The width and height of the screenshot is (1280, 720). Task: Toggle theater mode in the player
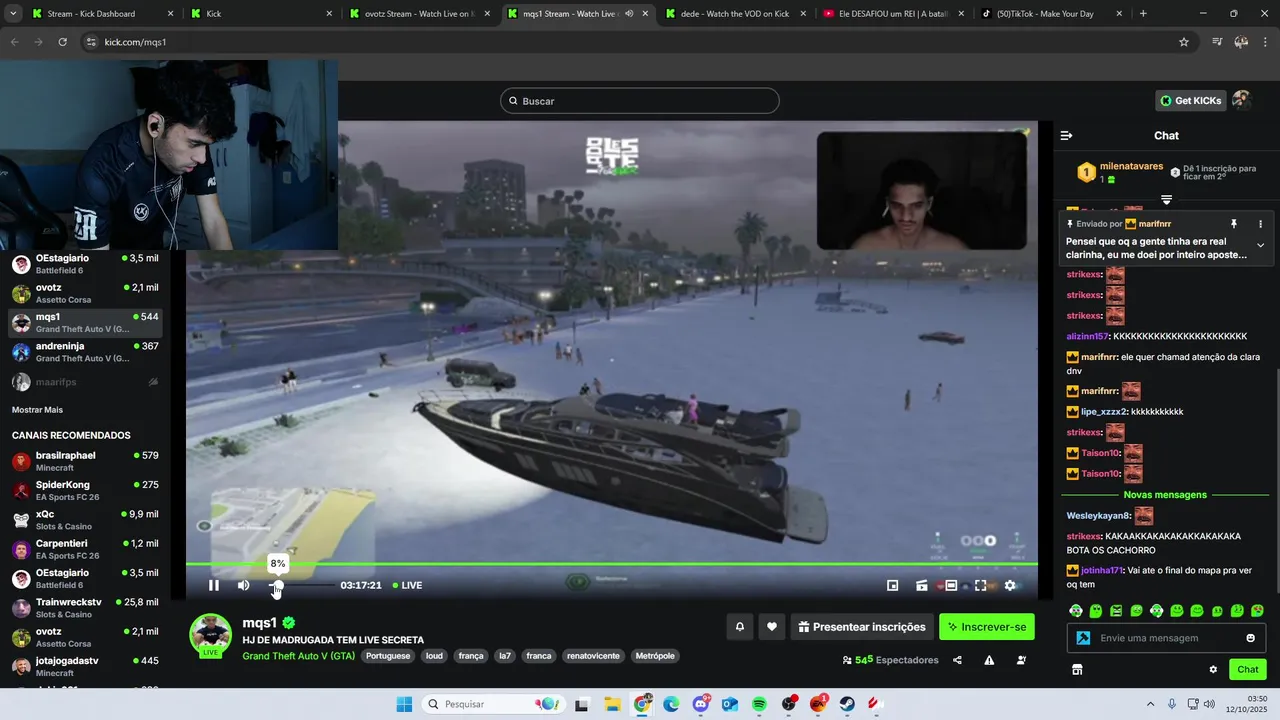click(951, 585)
